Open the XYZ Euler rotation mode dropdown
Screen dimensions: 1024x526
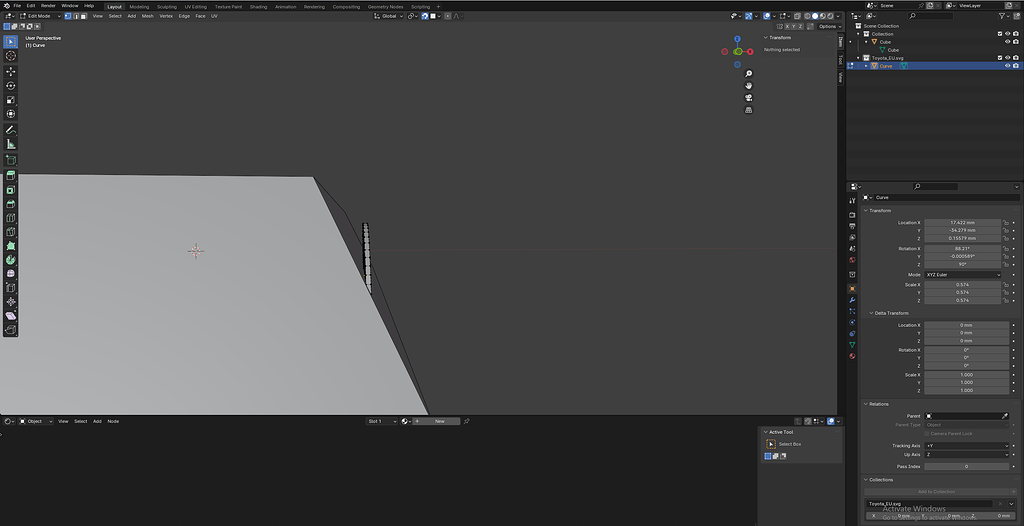click(x=963, y=275)
